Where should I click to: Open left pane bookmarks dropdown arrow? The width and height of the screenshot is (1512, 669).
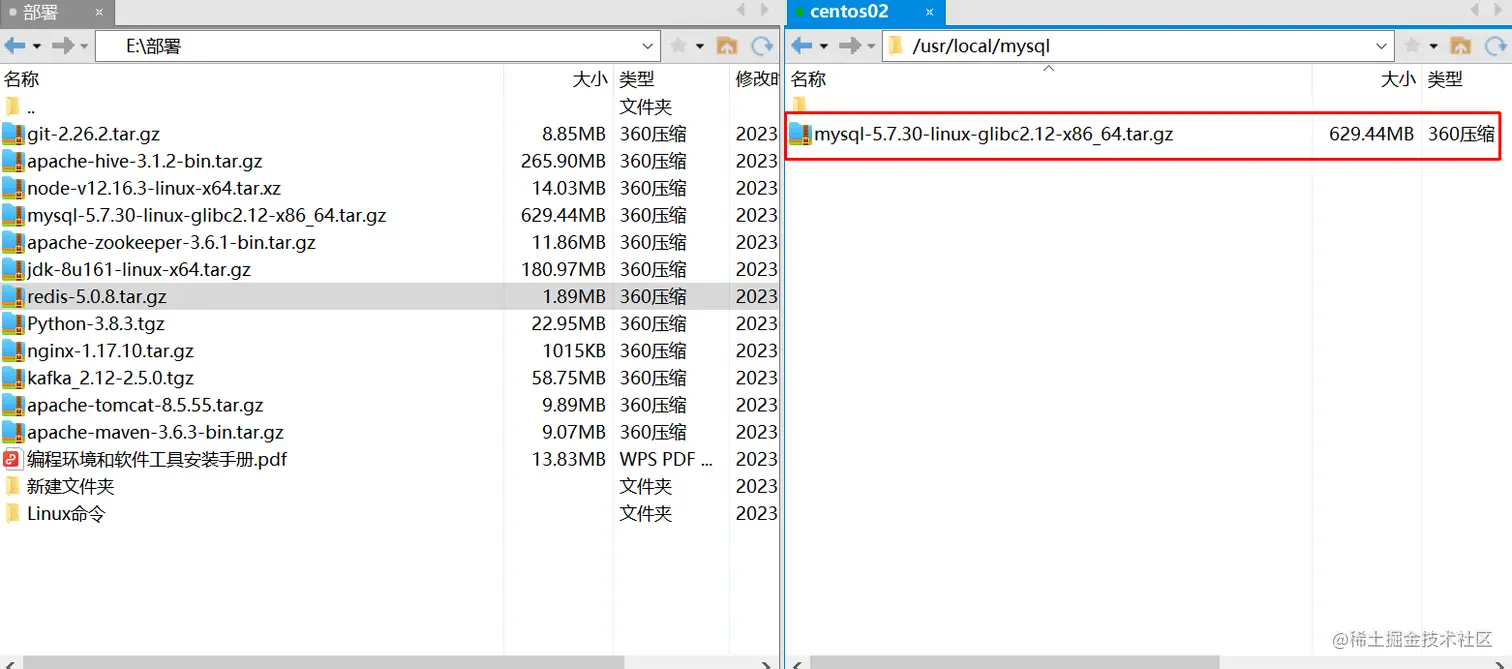pos(700,46)
